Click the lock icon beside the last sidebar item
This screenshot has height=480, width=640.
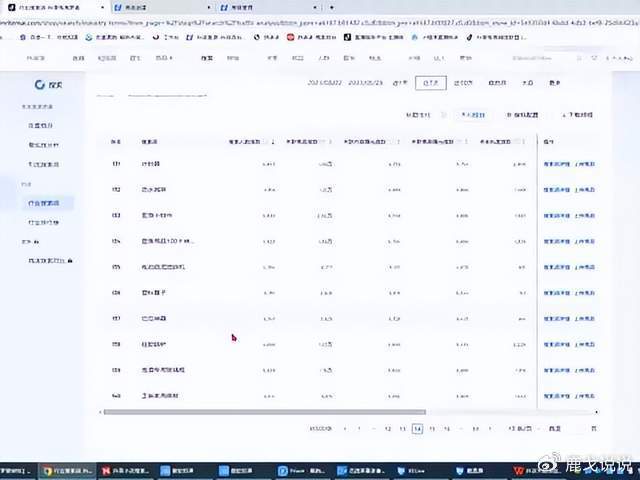pyautogui.click(x=70, y=260)
